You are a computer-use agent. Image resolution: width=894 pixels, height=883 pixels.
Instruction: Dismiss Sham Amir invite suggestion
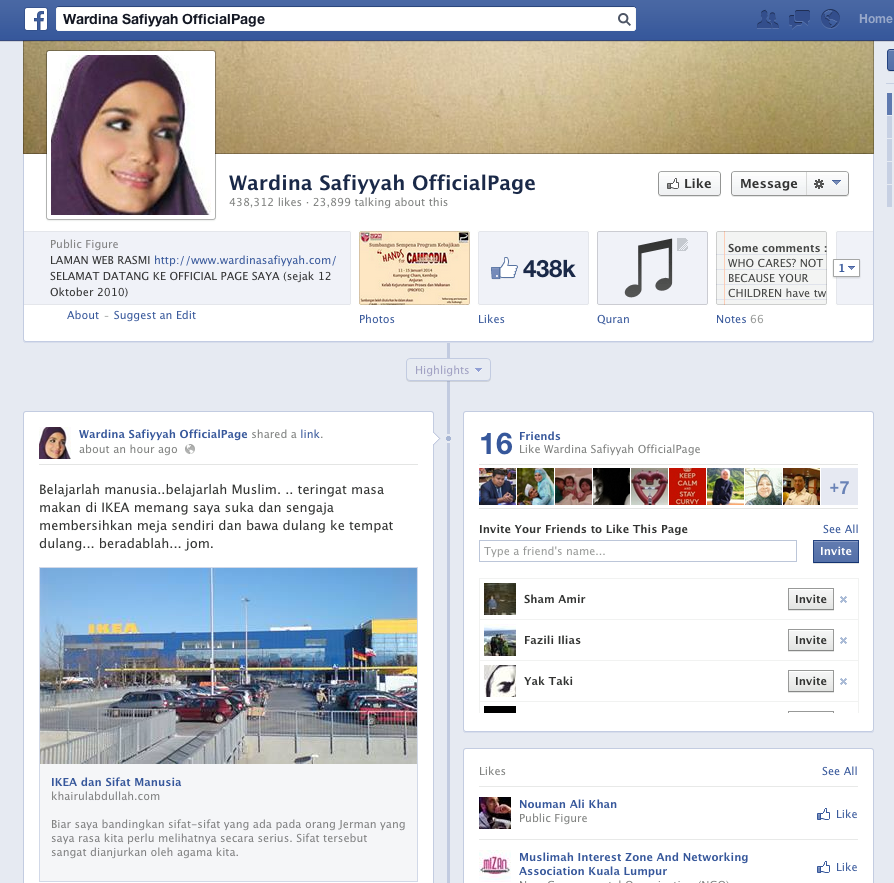click(843, 600)
